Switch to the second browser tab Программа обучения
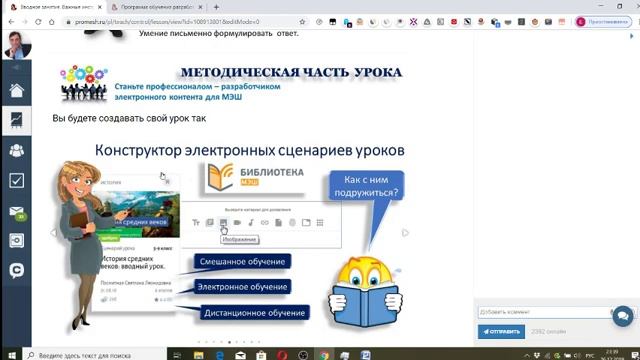The image size is (640, 360). [156, 7]
